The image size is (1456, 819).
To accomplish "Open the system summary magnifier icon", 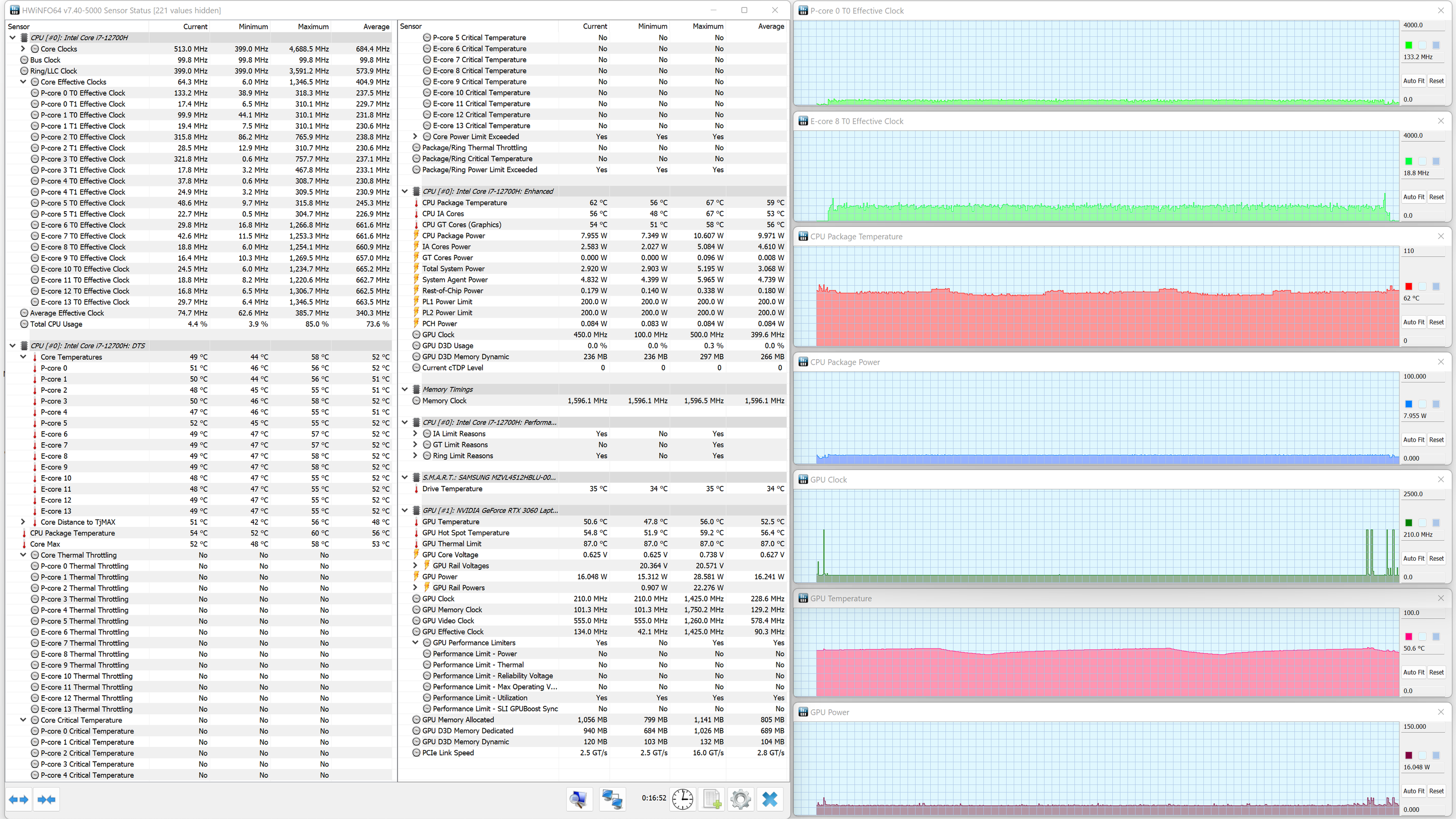I will point(579,799).
